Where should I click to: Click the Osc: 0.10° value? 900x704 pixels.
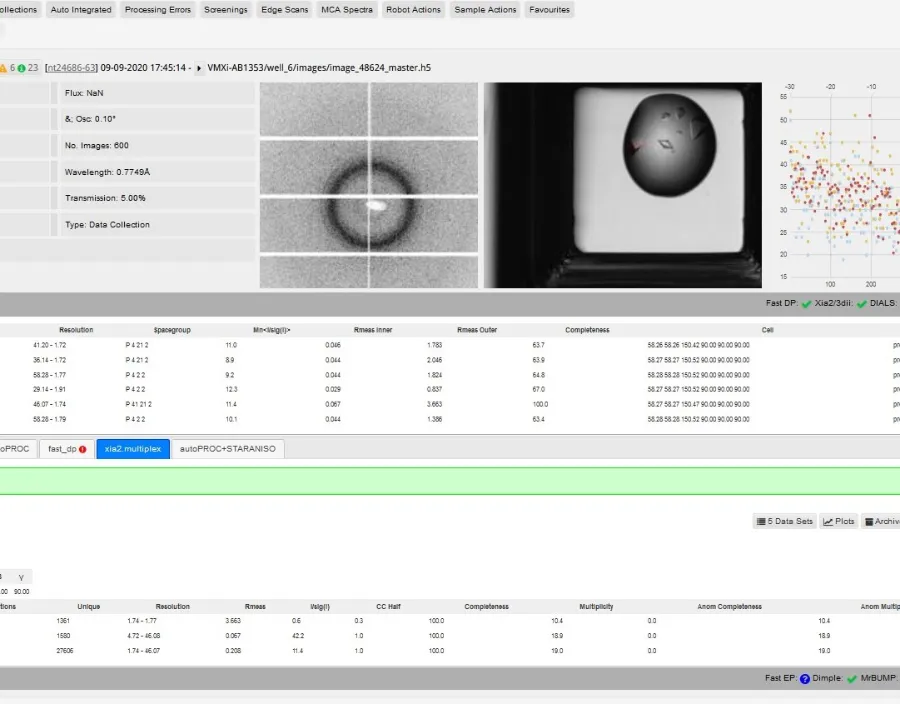(157, 119)
